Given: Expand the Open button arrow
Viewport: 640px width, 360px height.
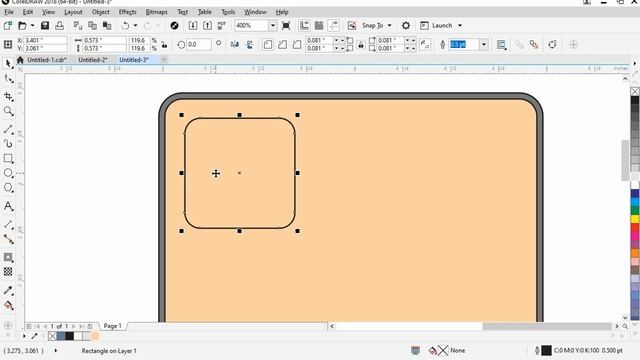Looking at the screenshot, I should click(32, 26).
